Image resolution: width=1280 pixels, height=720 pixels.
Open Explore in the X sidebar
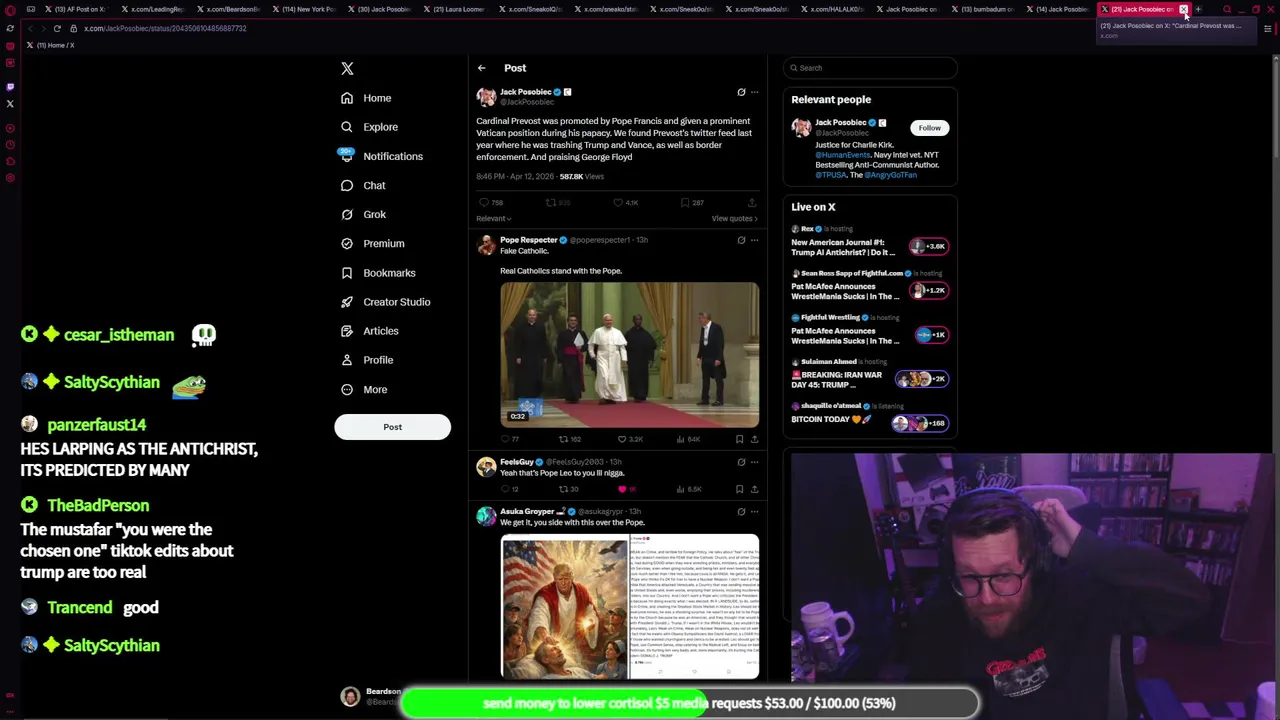(x=369, y=127)
